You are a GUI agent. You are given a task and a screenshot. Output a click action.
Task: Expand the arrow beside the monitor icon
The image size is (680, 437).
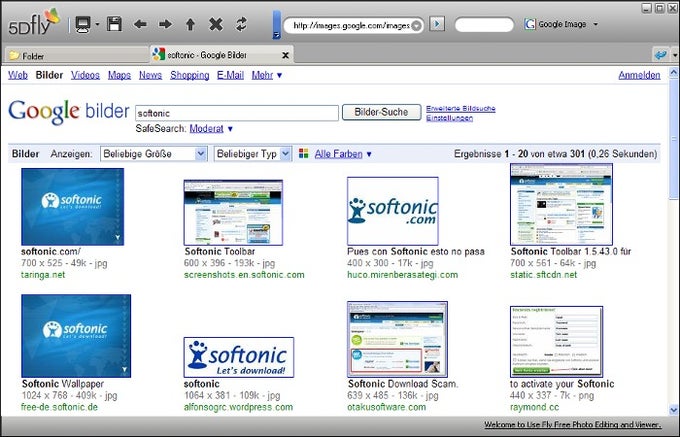[x=97, y=24]
